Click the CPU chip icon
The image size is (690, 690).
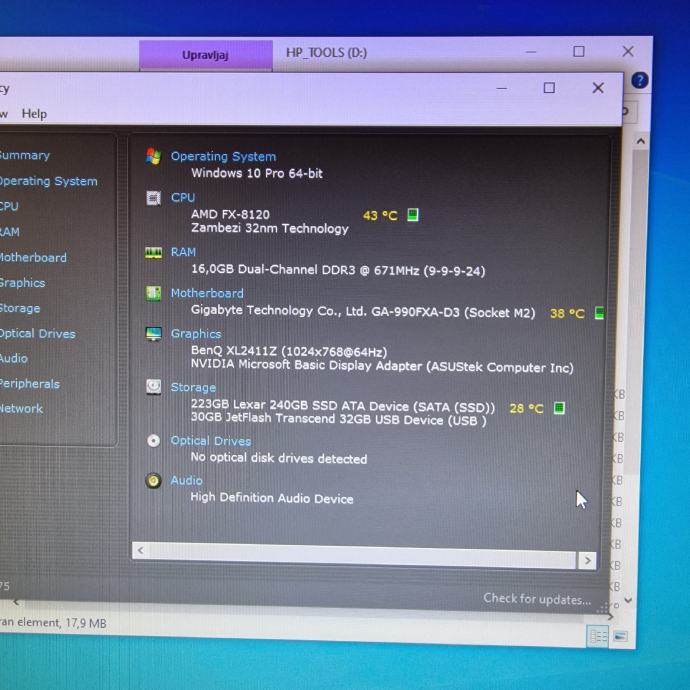153,198
